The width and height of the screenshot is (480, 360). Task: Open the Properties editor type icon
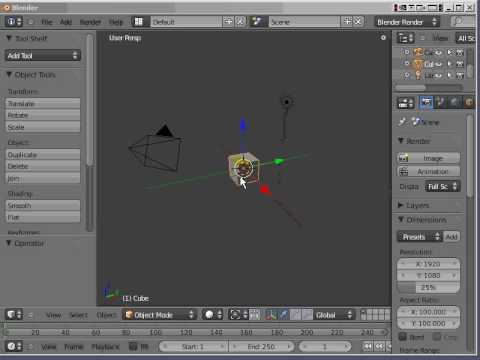click(405, 103)
